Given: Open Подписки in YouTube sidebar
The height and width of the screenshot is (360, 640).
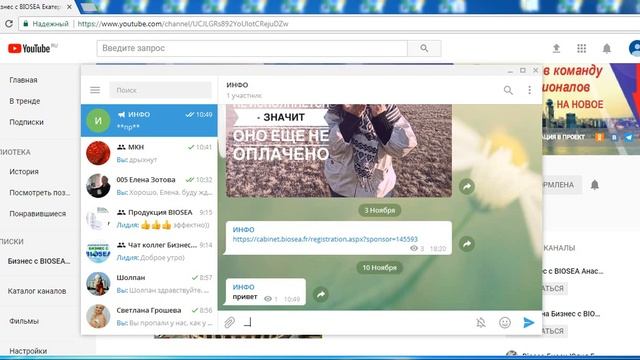Looking at the screenshot, I should tap(26, 122).
